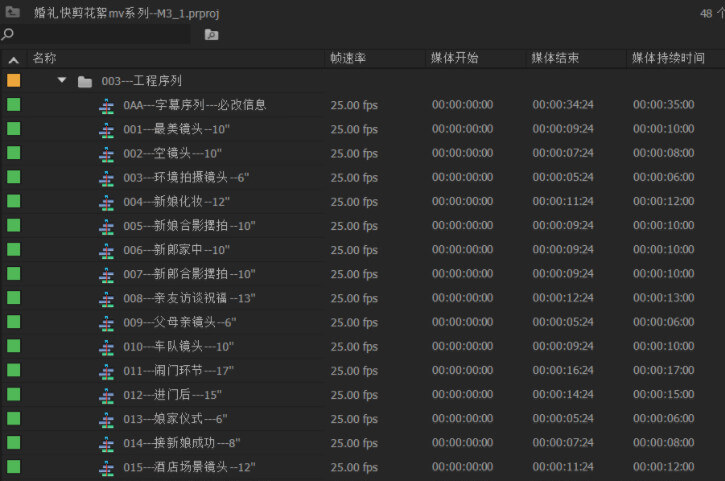725x481 pixels.
Task: Click sequence icon of 0AA---字幕序列---必改信息
Action: click(x=106, y=107)
